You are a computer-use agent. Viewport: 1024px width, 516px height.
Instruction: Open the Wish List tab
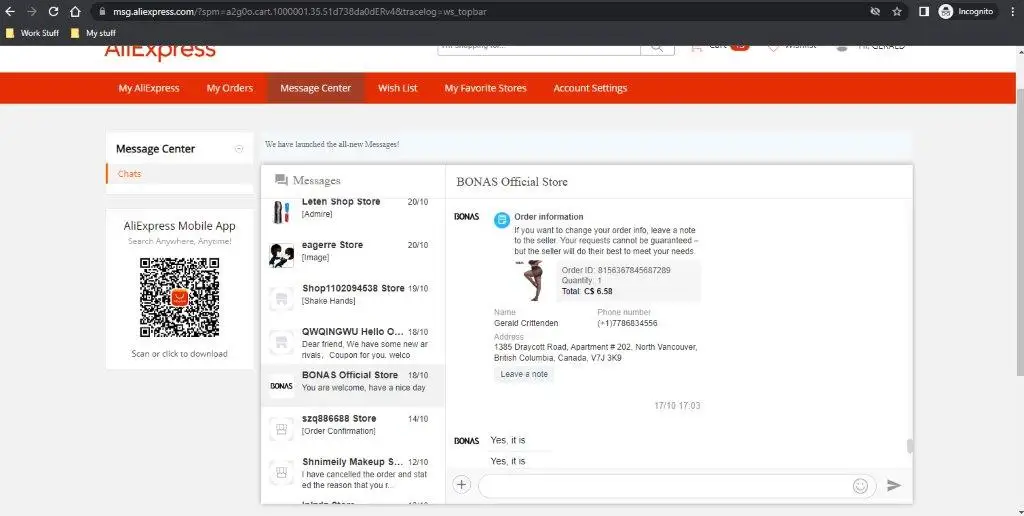pyautogui.click(x=398, y=88)
